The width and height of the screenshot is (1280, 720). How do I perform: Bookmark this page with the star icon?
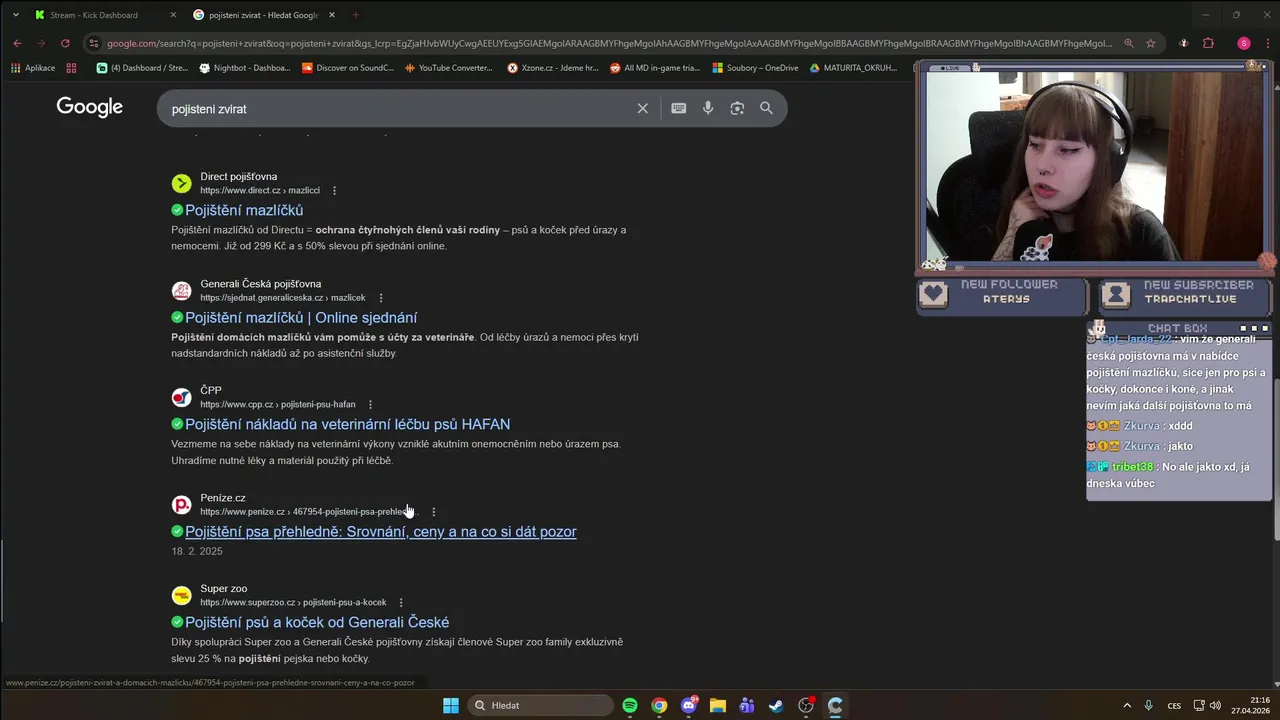click(x=1151, y=43)
